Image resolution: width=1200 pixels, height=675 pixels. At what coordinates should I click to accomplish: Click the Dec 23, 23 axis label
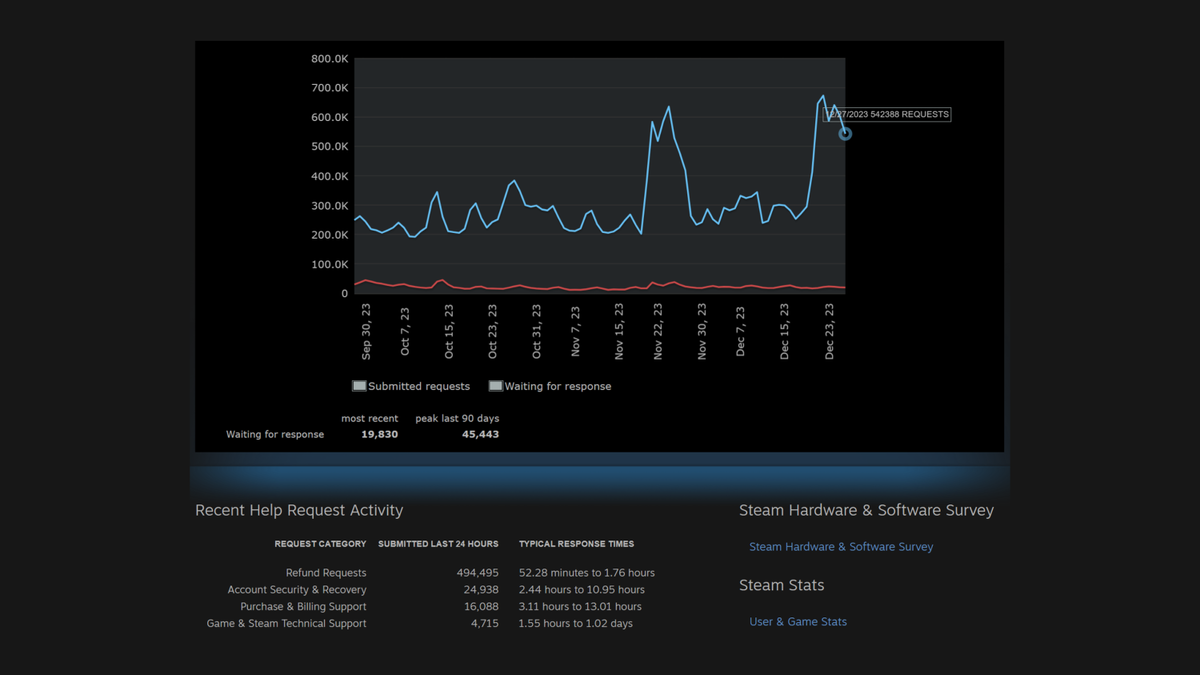[x=829, y=331]
